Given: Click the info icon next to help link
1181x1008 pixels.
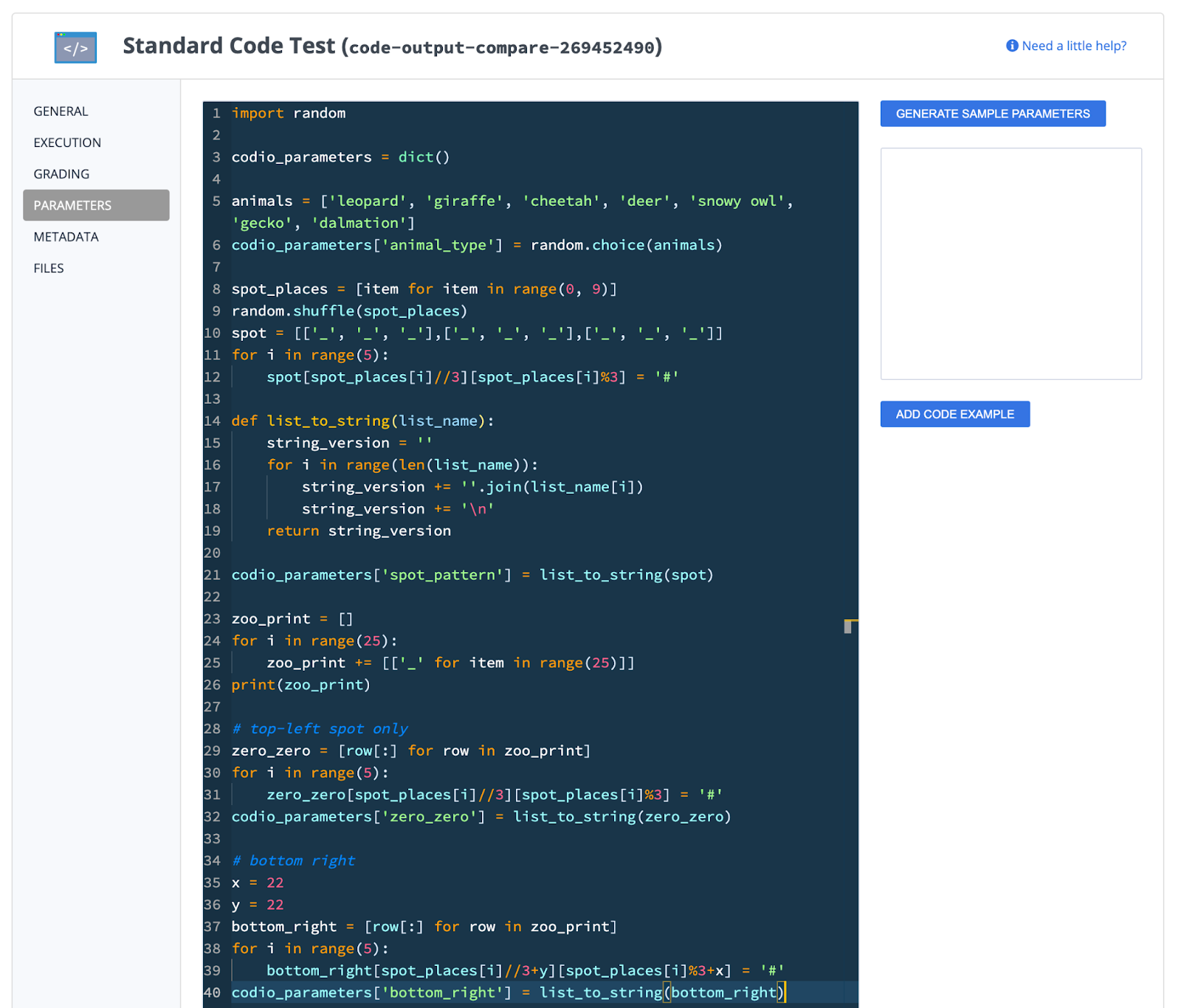Looking at the screenshot, I should click(x=1012, y=46).
